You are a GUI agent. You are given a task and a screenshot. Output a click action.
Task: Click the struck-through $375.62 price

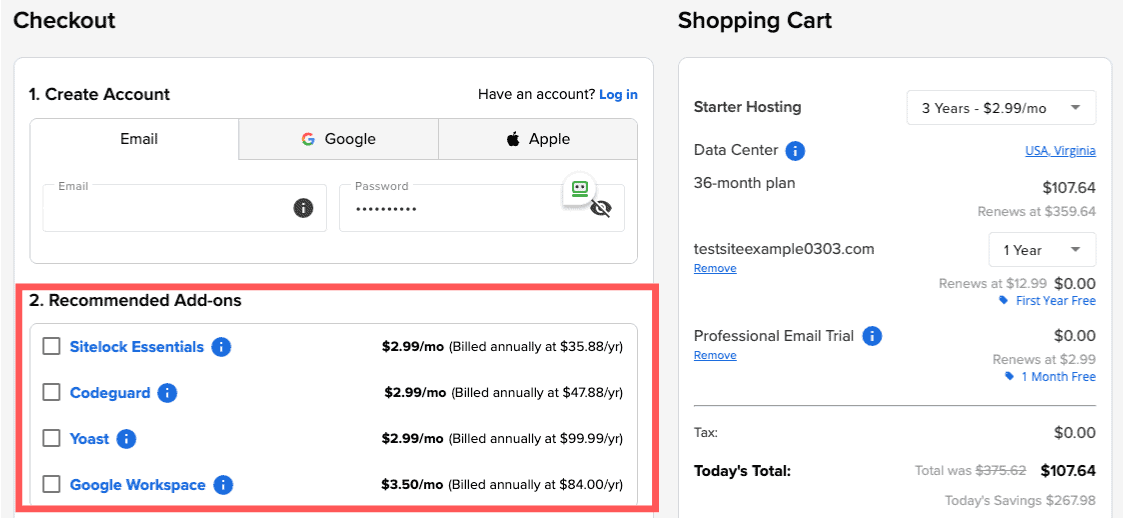[1001, 471]
